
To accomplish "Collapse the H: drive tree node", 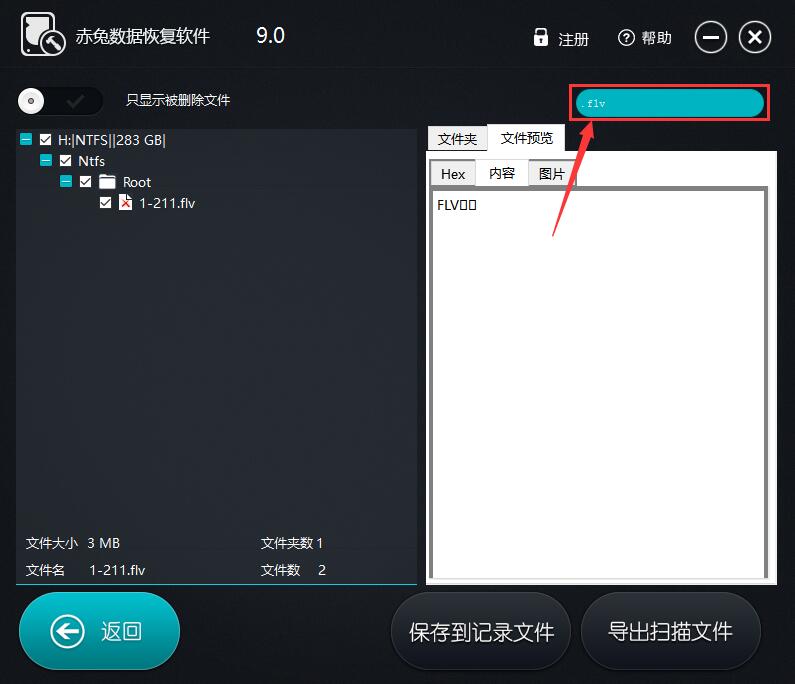I will pos(26,139).
